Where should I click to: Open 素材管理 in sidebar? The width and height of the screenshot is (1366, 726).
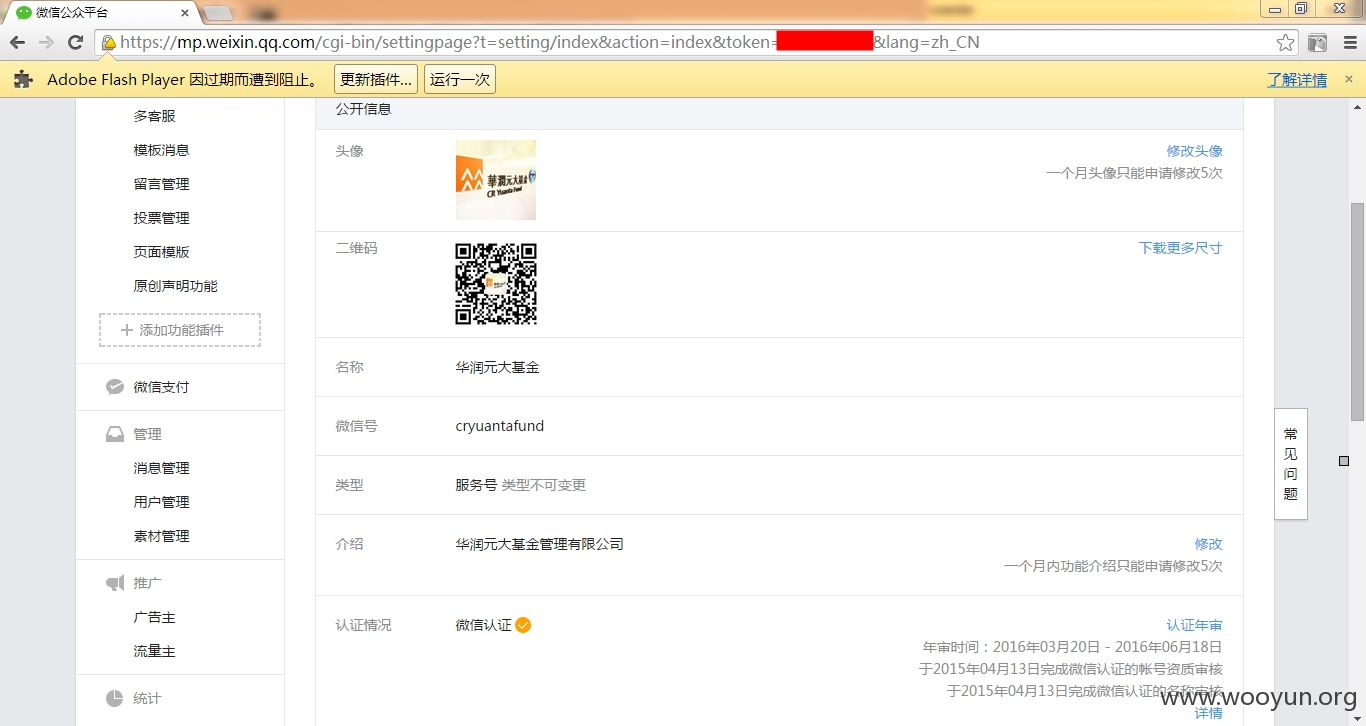162,536
